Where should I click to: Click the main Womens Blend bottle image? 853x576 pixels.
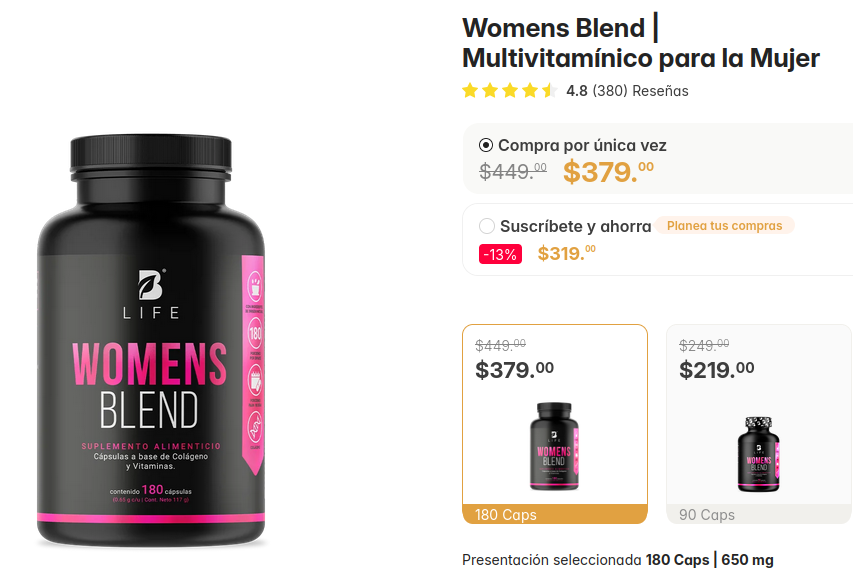point(151,341)
